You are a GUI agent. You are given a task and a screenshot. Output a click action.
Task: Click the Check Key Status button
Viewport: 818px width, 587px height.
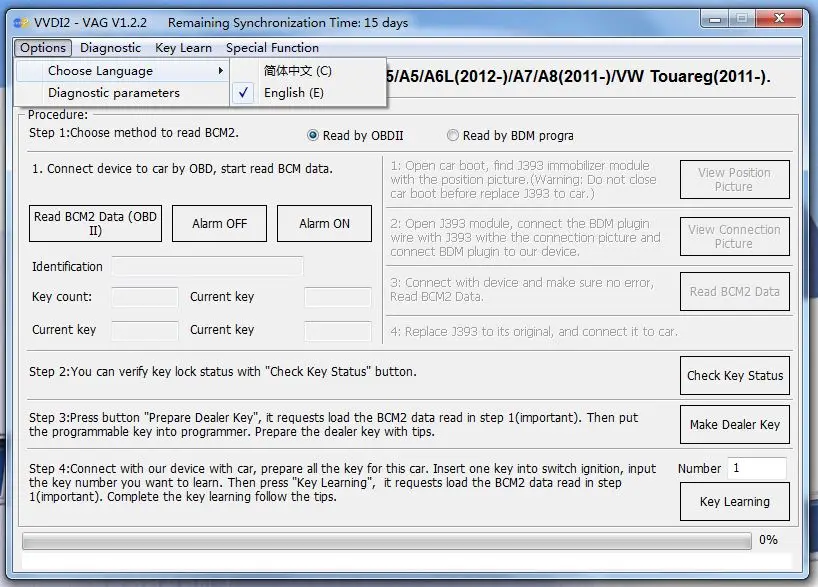click(734, 375)
